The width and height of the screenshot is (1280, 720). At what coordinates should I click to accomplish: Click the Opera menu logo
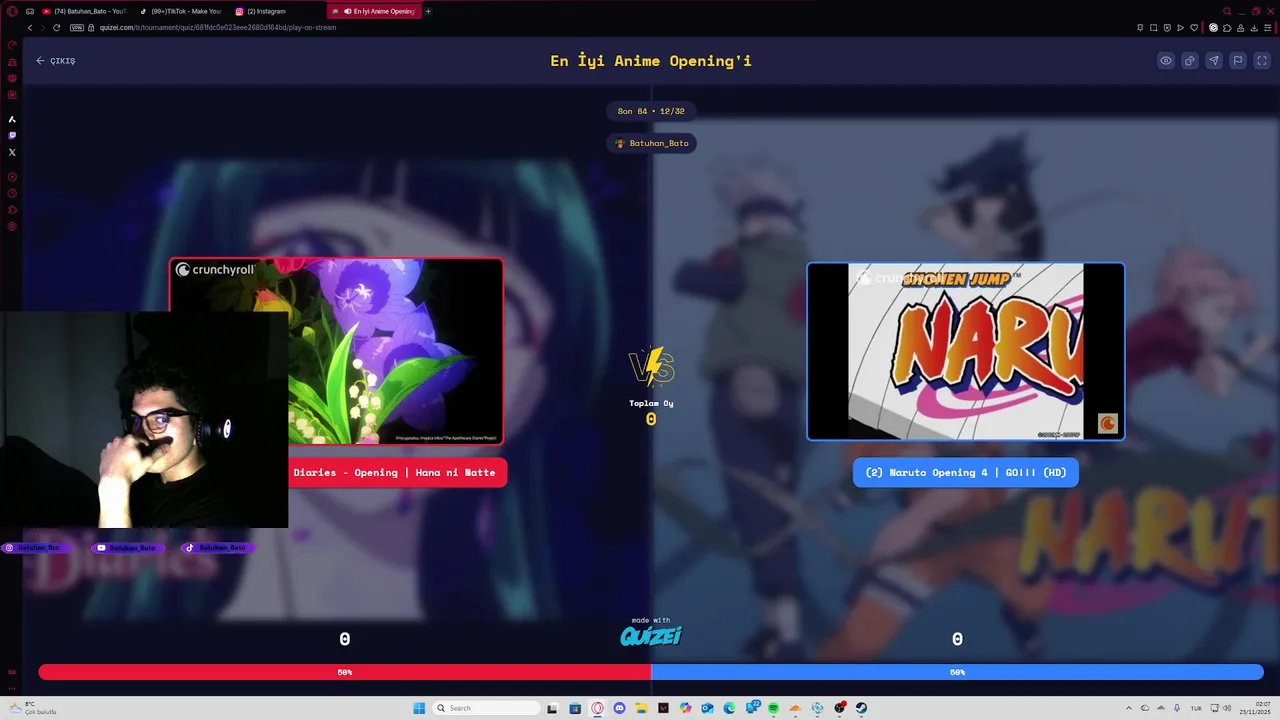12,11
